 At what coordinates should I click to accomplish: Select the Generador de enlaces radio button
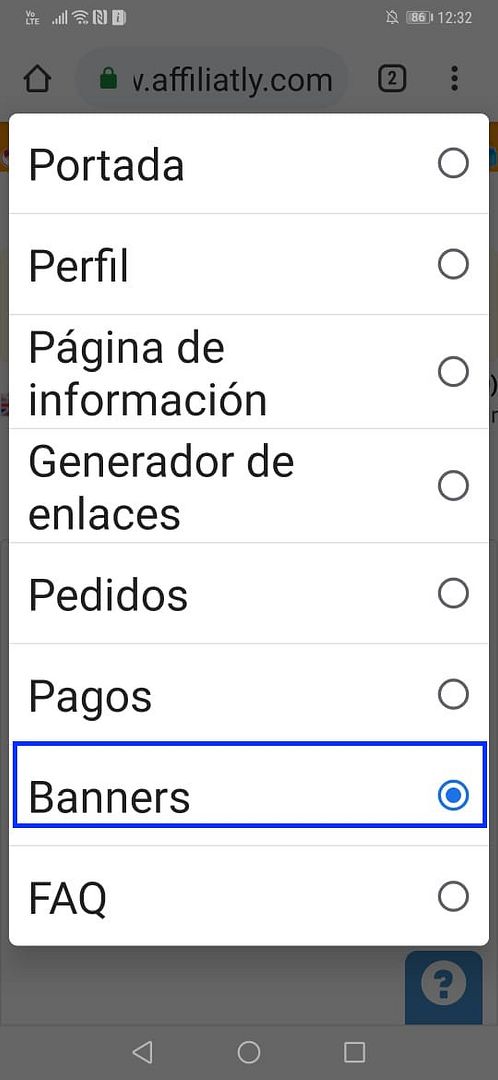tap(453, 486)
